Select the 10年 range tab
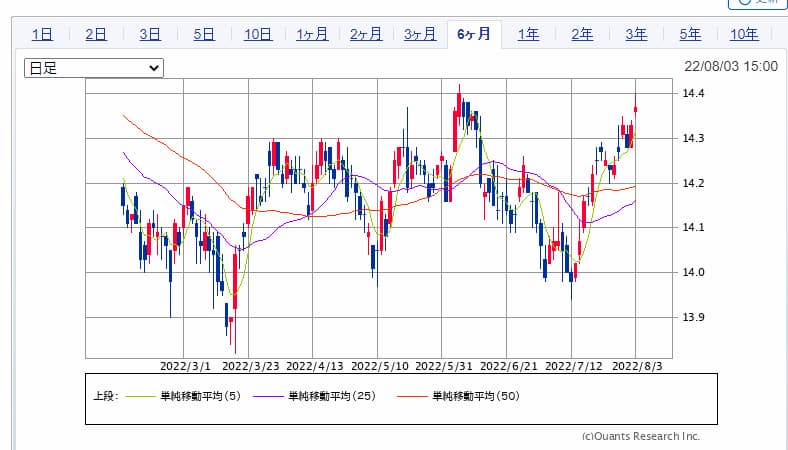788x450 pixels. (x=744, y=34)
